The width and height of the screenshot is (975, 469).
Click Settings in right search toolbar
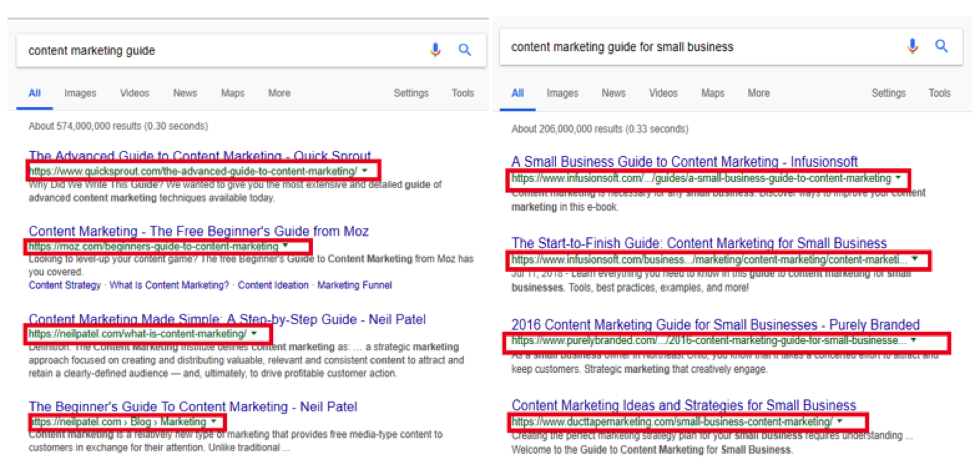888,93
